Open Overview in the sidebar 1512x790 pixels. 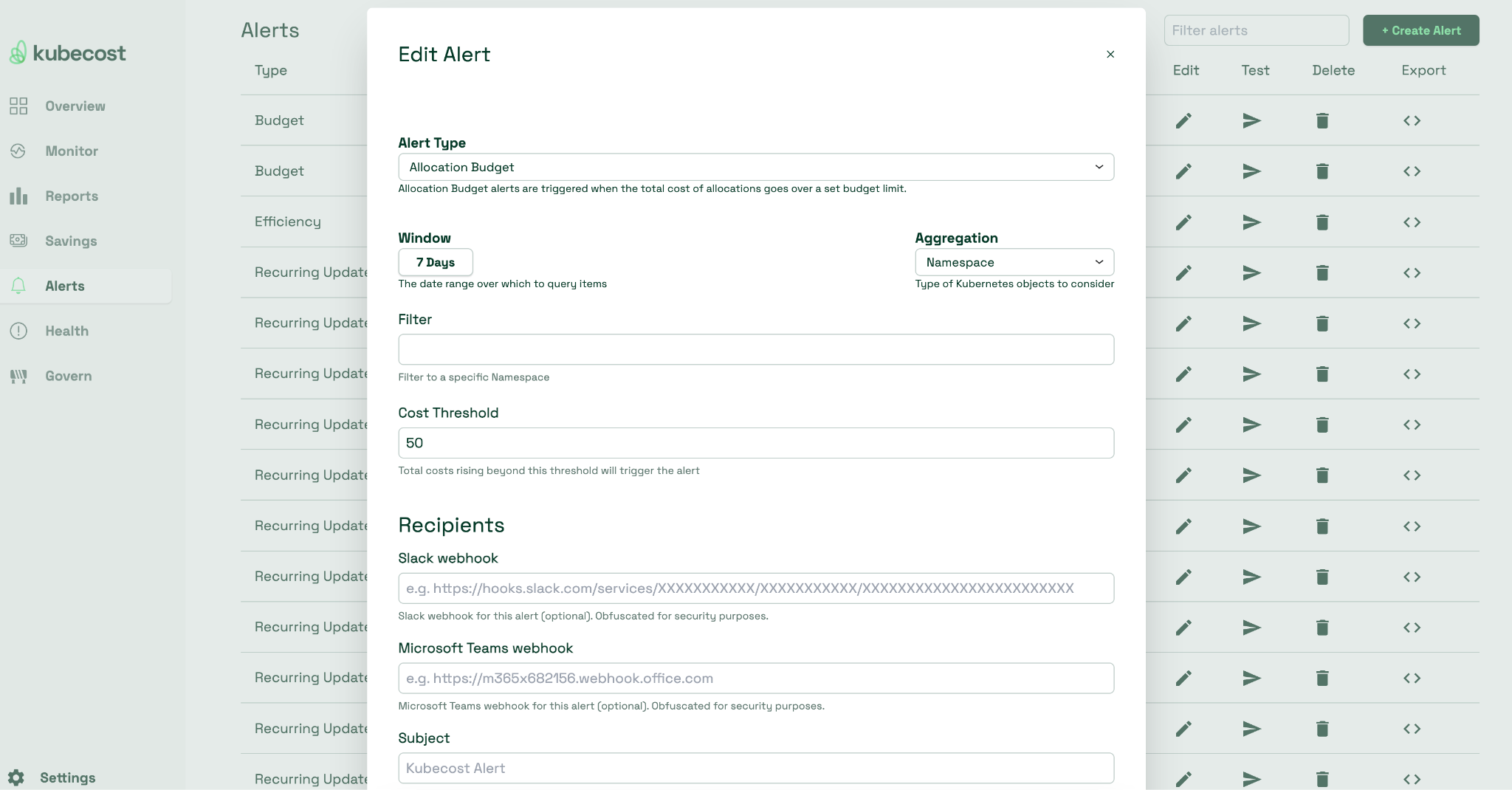tap(75, 106)
